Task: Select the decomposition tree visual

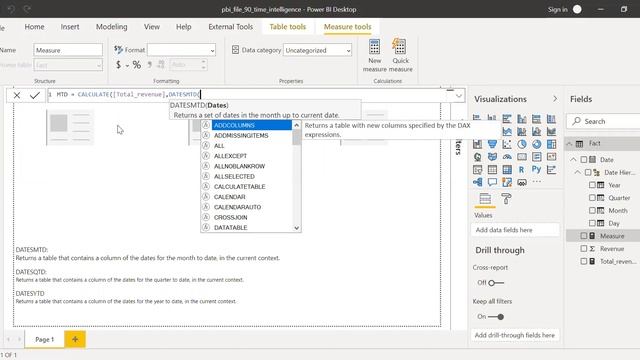Action: pos(478,182)
